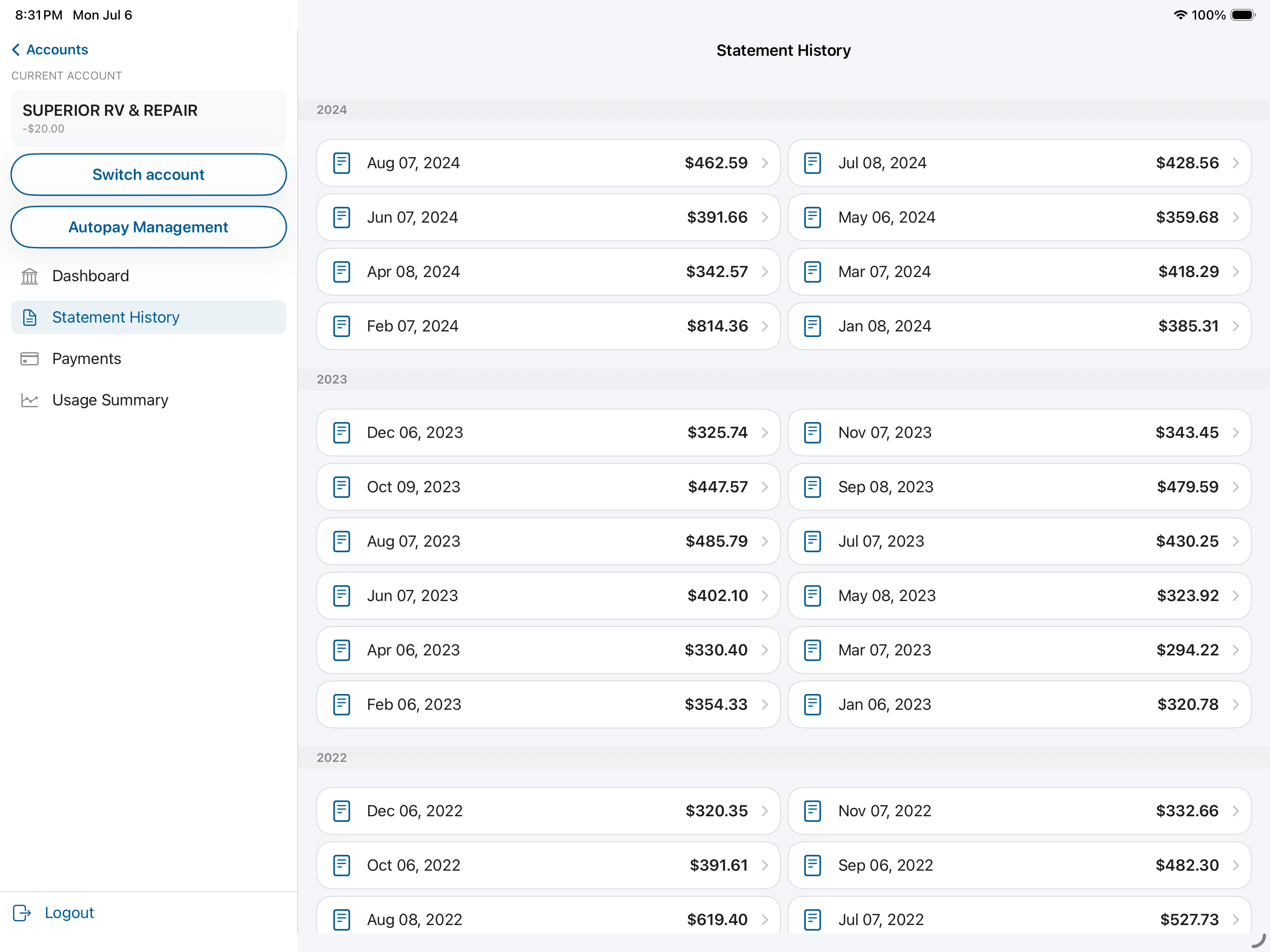Click the Jan 08, 2024 statement document icon
Screen dimensions: 1270x952
click(x=813, y=326)
